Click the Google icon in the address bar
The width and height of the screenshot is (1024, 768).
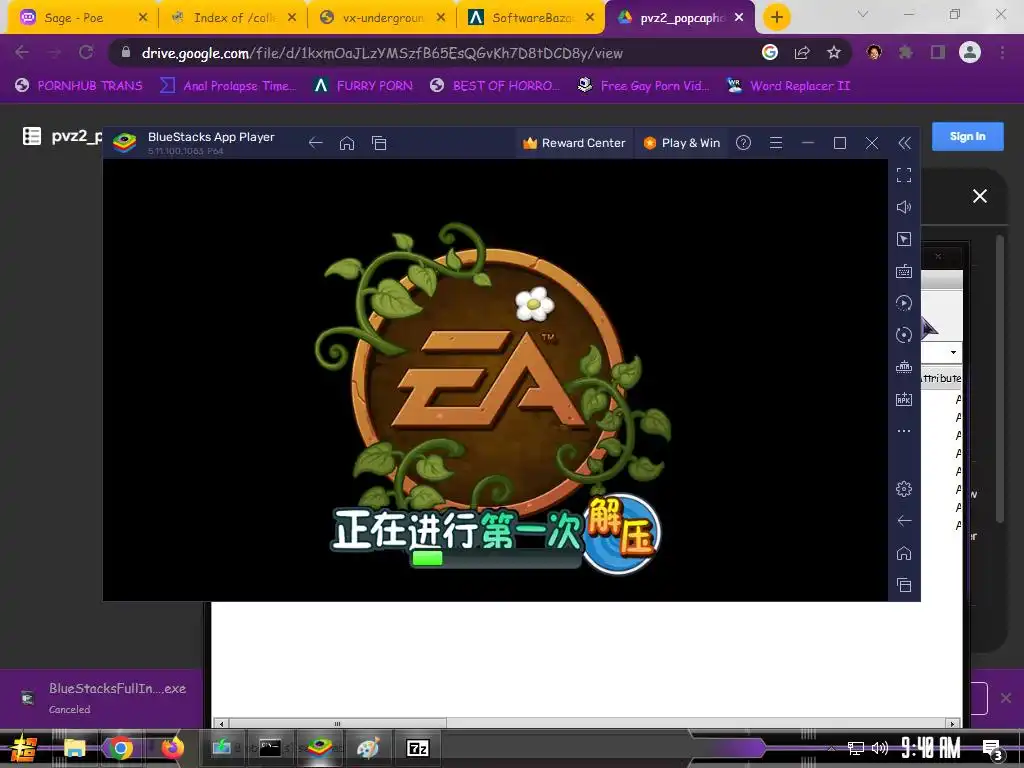[x=770, y=52]
